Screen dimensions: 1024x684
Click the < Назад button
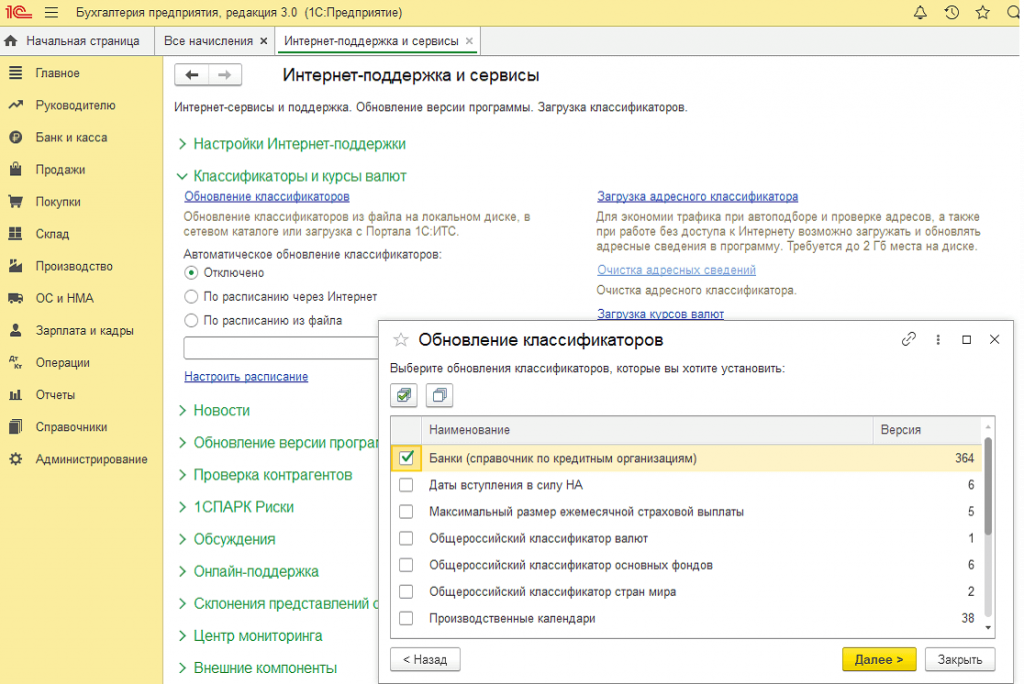(x=425, y=659)
